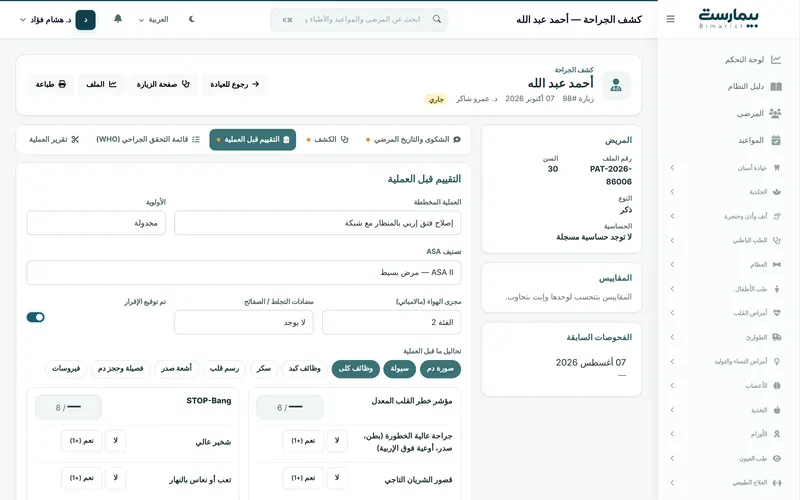Click the المواعيد calendar icon
Image resolution: width=800 pixels, height=500 pixels.
click(x=776, y=140)
